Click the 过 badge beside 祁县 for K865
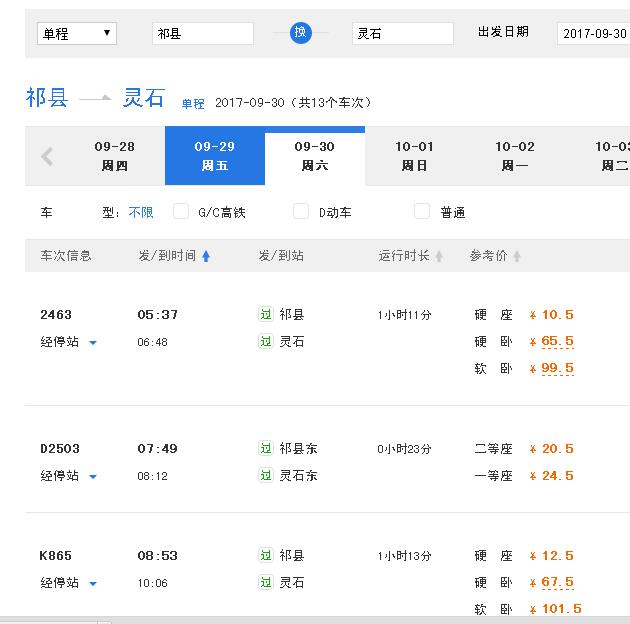 tap(266, 555)
